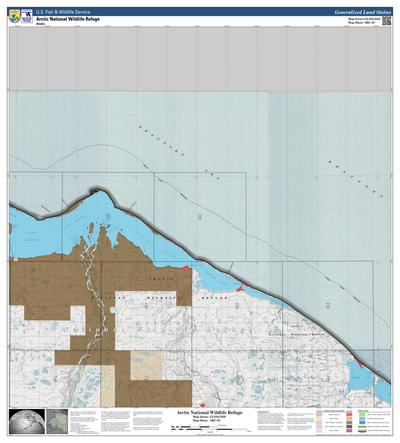Select the tan legend swatch
The width and height of the screenshot is (400, 443).
(319, 422)
